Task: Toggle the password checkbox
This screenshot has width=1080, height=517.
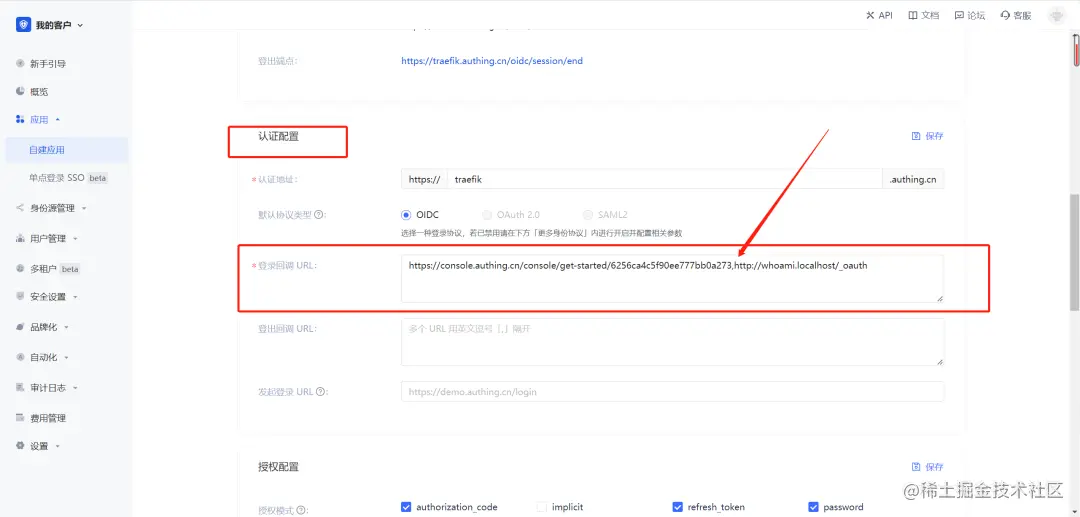Action: coord(813,507)
